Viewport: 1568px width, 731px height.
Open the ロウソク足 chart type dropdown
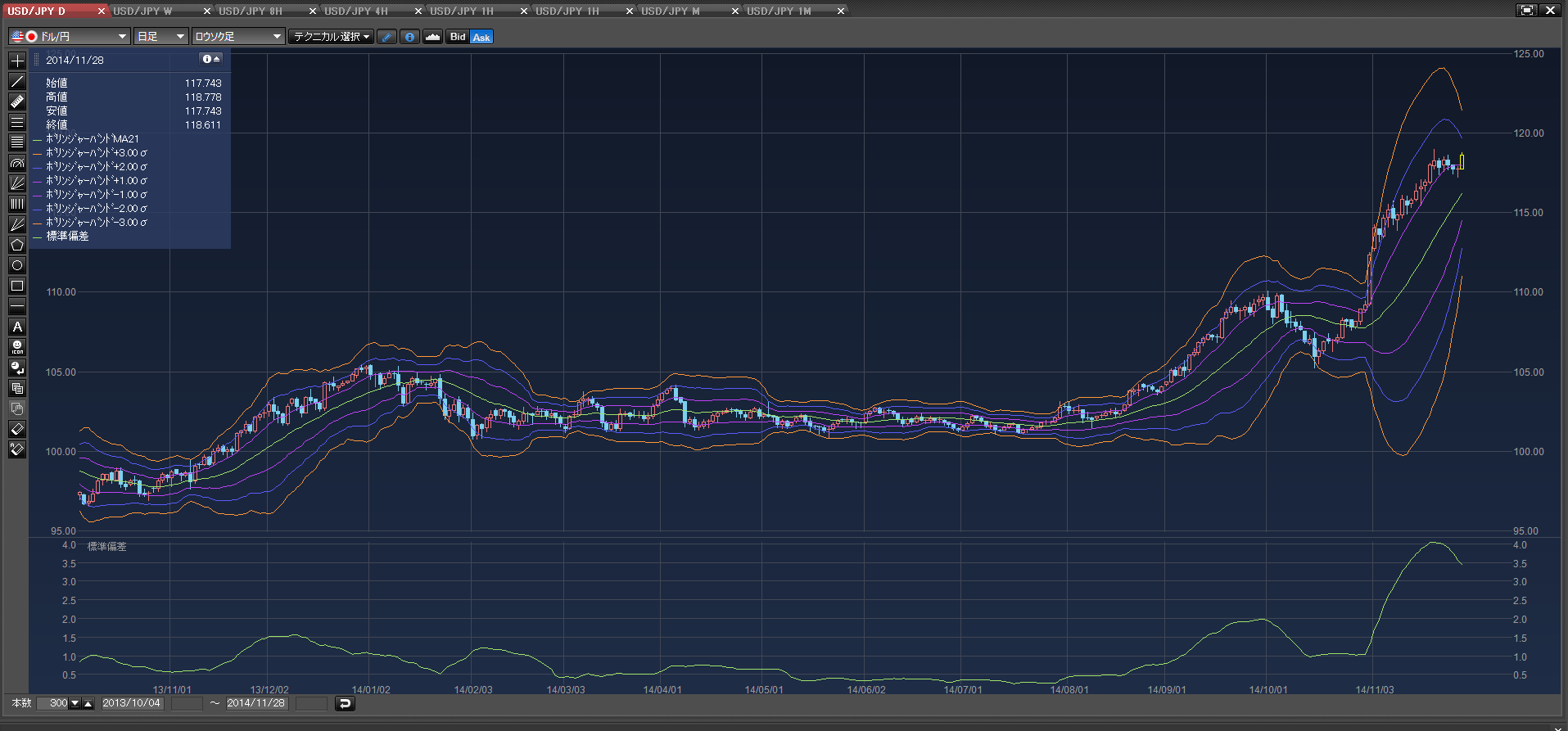[x=238, y=37]
